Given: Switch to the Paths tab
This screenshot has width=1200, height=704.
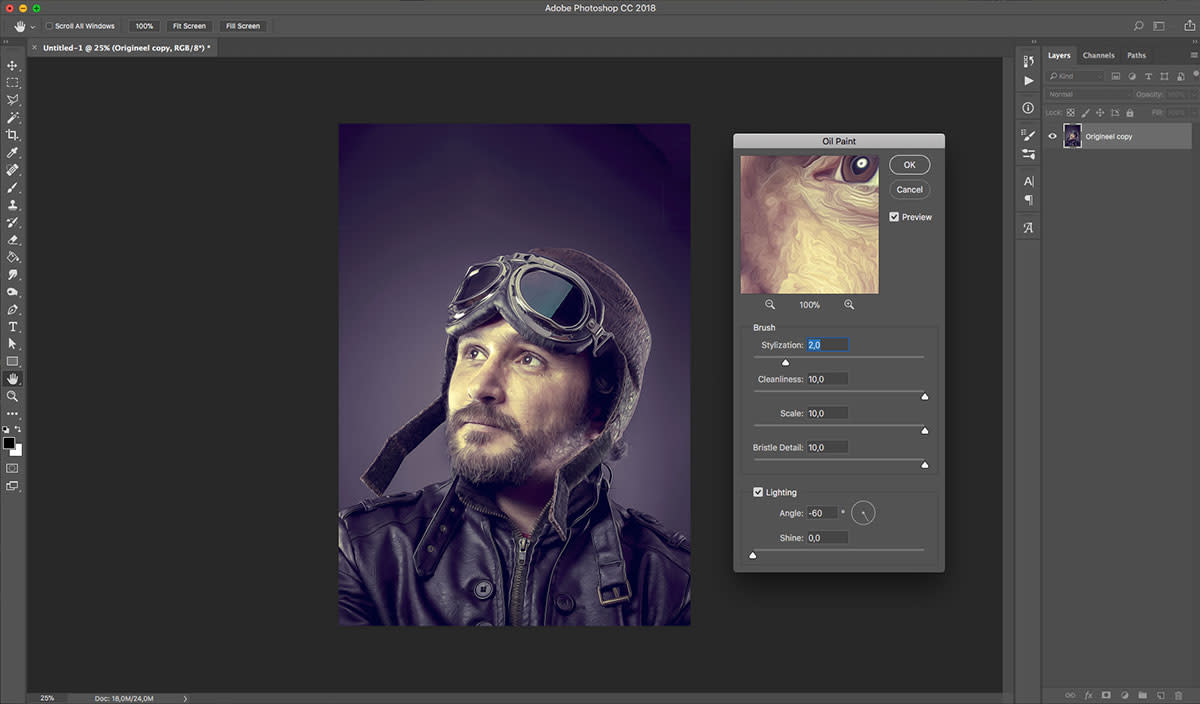Looking at the screenshot, I should click(x=1136, y=55).
